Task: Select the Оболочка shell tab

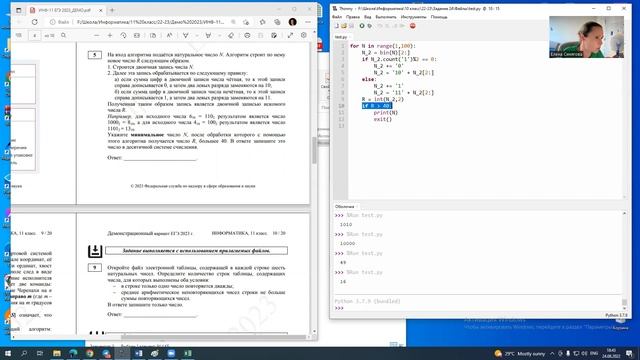Action: click(x=345, y=207)
